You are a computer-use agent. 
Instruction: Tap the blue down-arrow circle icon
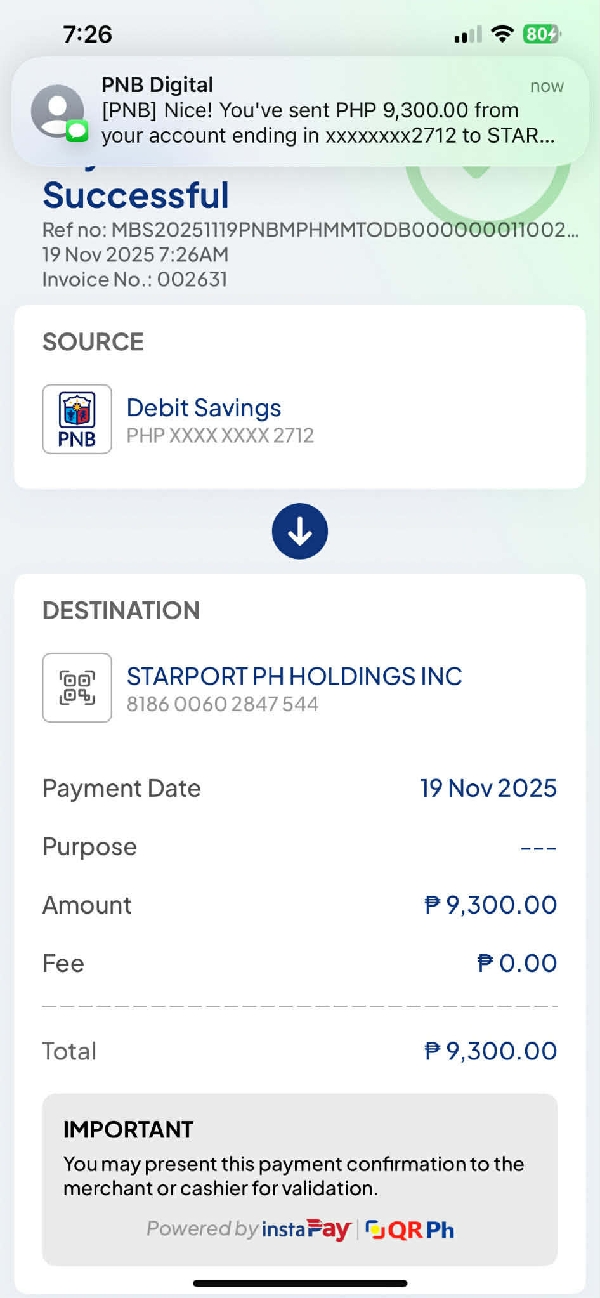(300, 531)
